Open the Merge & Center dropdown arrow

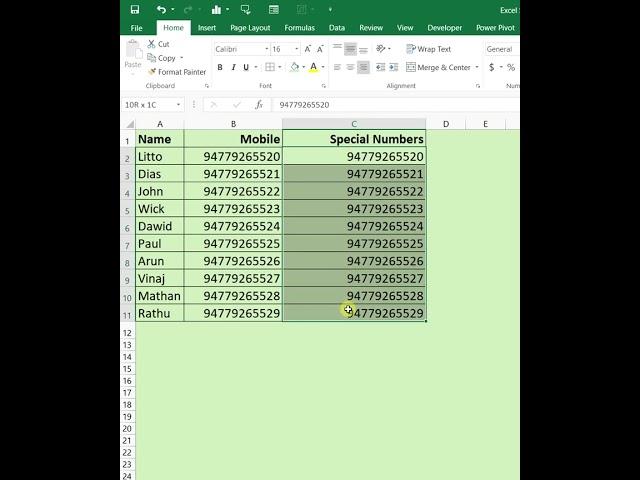477,67
